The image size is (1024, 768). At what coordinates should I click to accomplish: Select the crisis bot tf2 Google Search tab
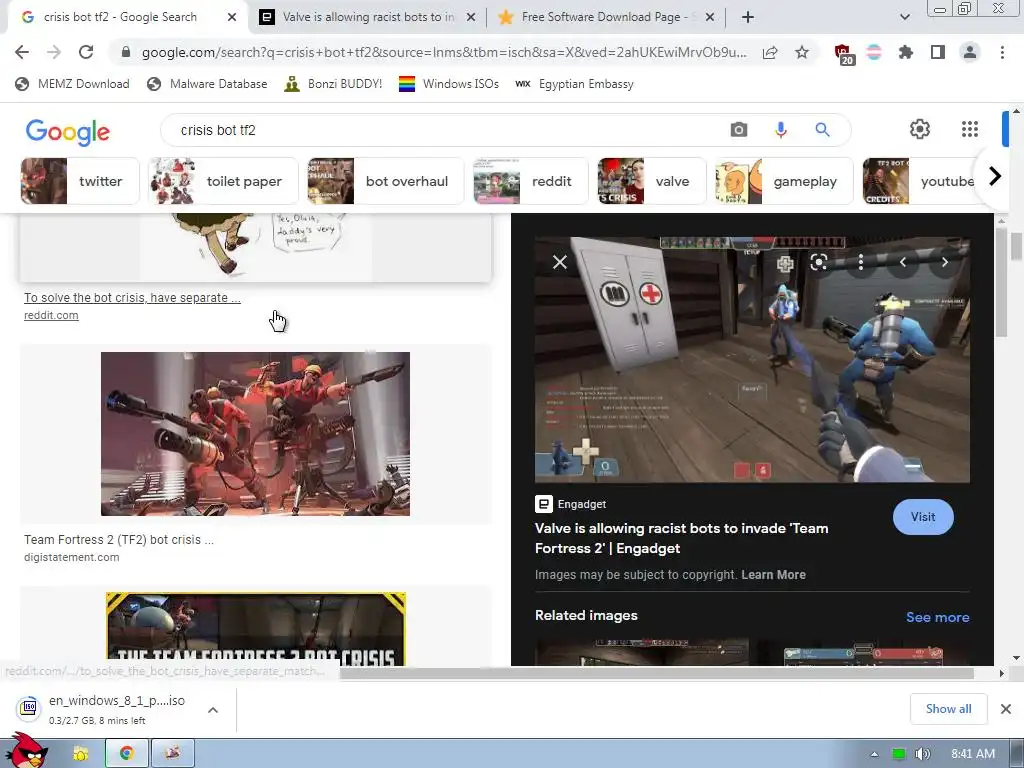(x=121, y=17)
